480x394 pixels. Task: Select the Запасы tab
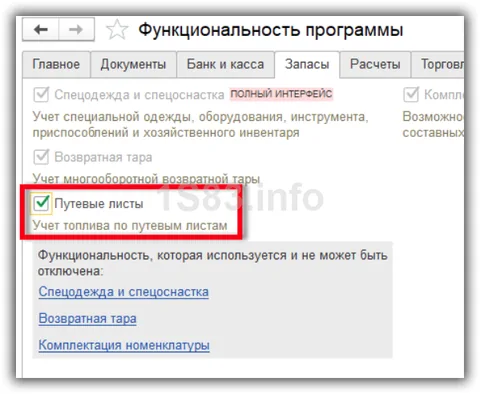(307, 64)
